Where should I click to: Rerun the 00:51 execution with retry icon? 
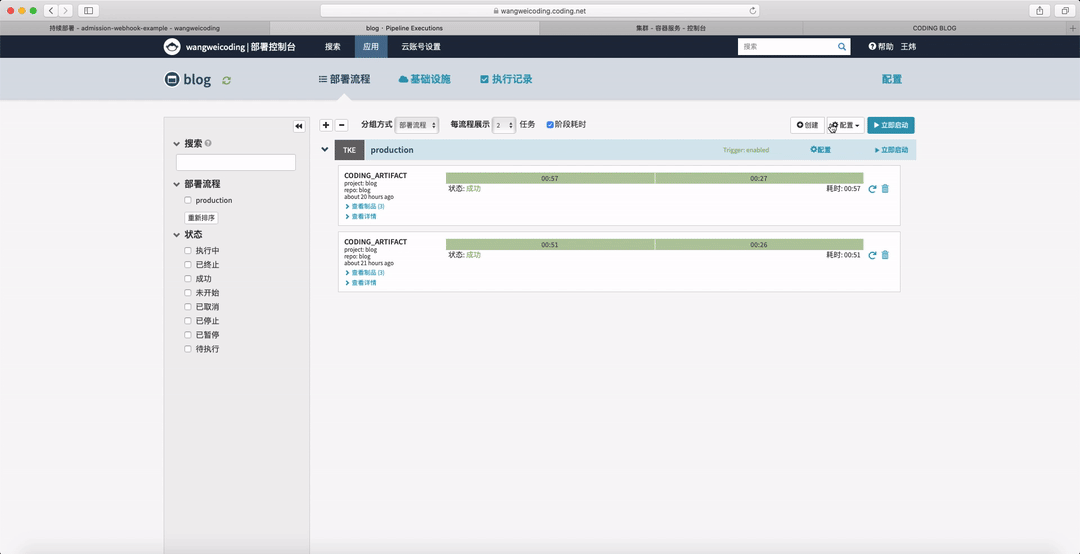[x=872, y=255]
